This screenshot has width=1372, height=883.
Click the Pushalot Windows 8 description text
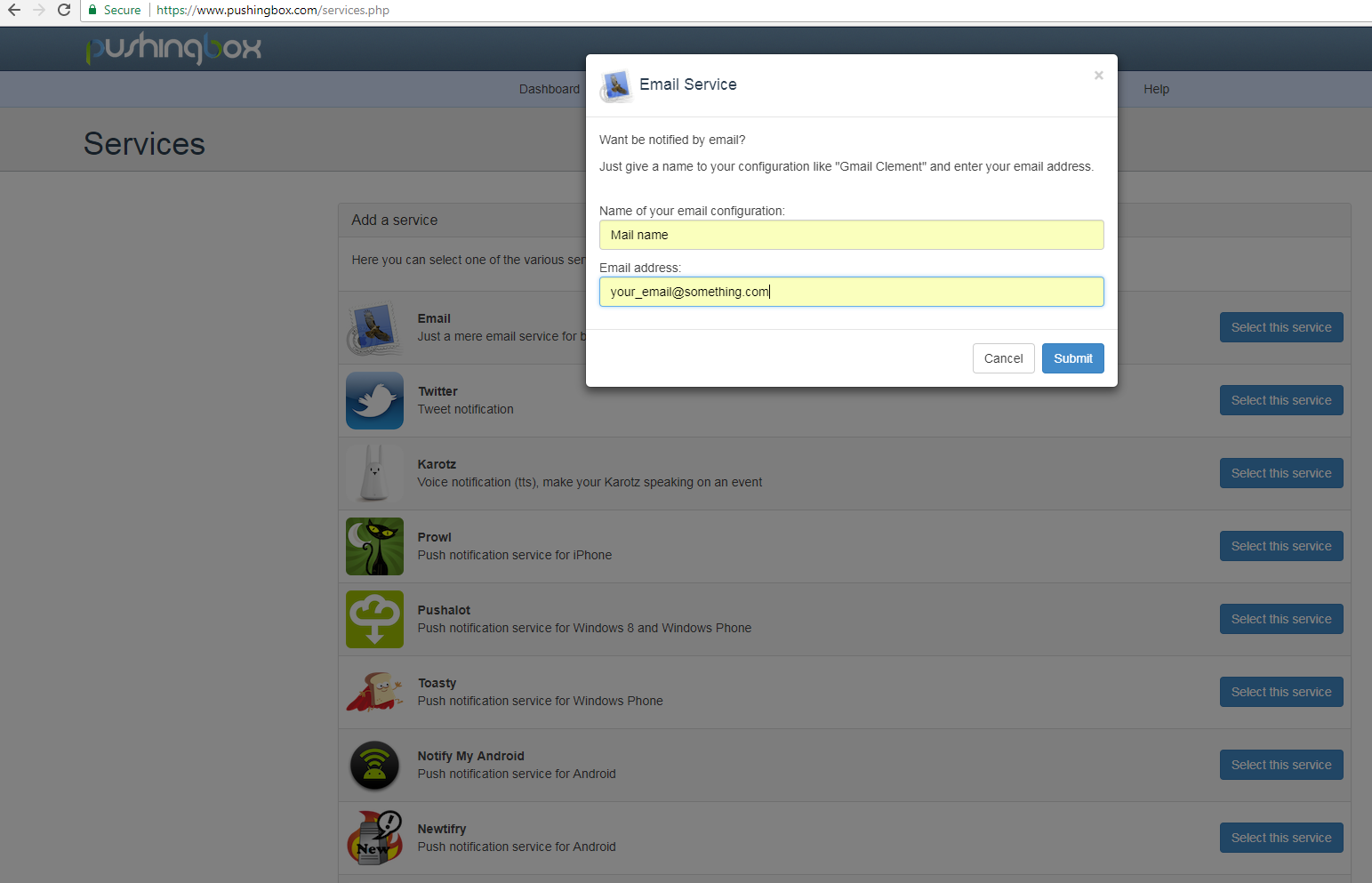coord(585,628)
